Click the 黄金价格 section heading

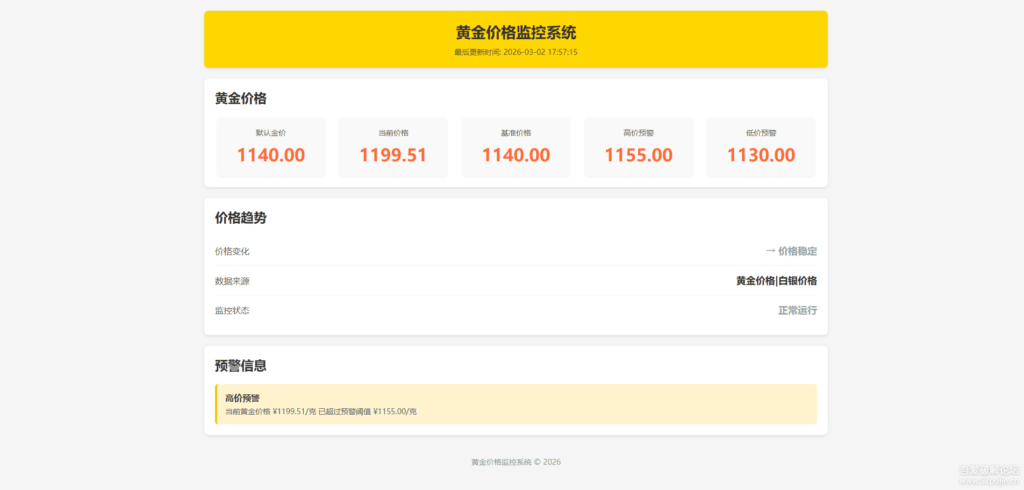coord(240,98)
